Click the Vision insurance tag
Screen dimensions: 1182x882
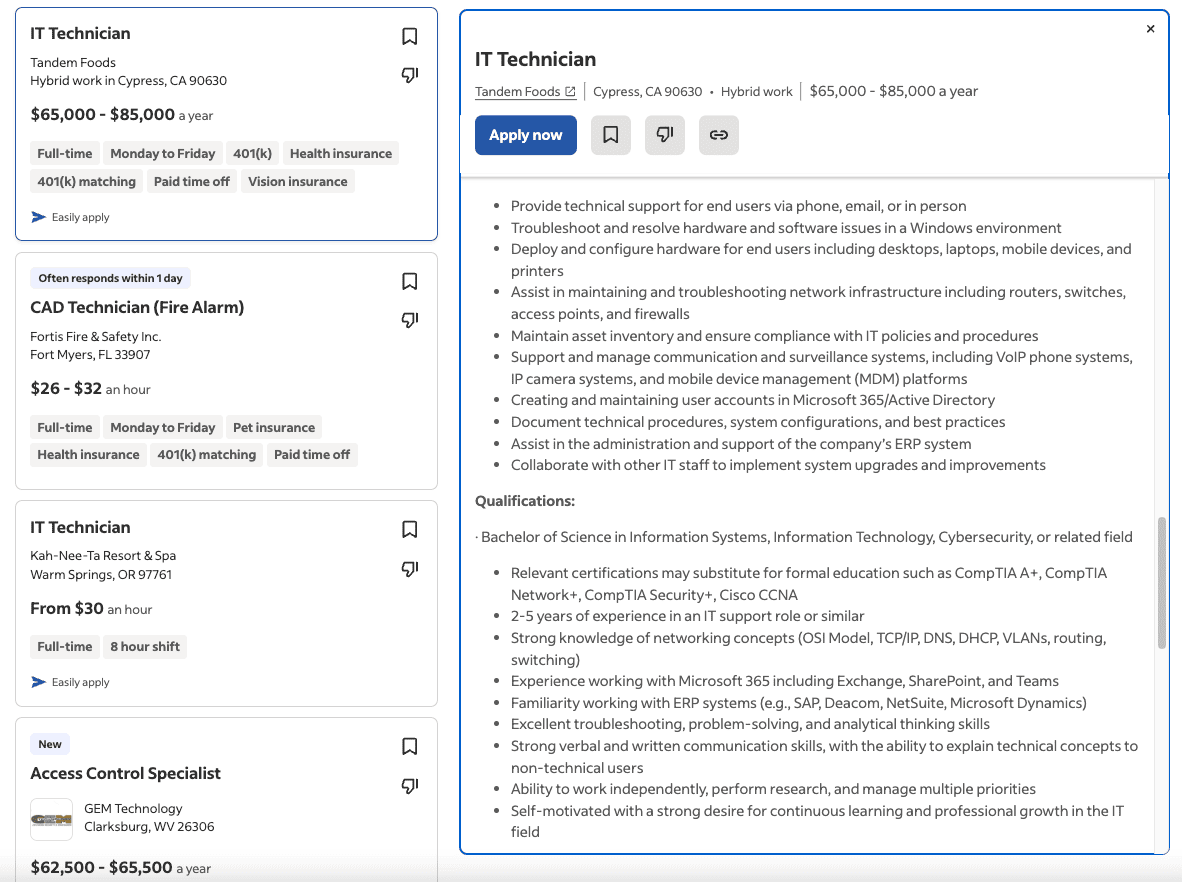coord(298,182)
